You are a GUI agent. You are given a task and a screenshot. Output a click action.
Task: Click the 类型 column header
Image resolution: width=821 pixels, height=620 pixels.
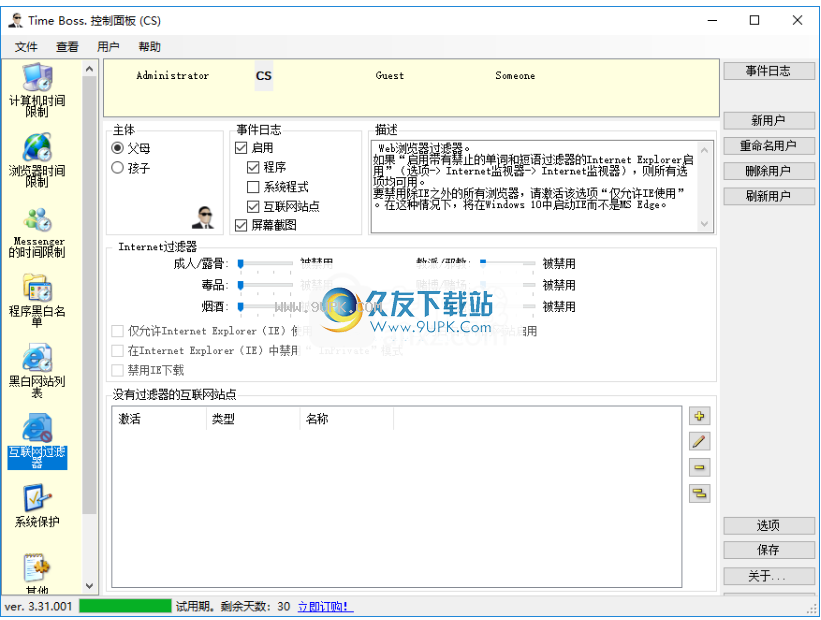253,419
